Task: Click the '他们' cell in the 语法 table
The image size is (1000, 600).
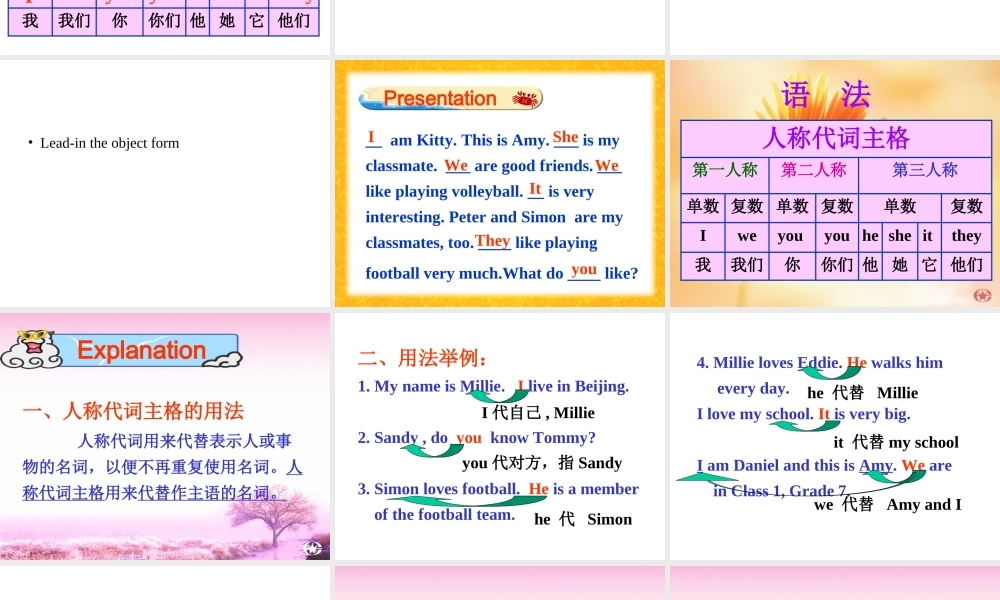Action: tap(966, 265)
